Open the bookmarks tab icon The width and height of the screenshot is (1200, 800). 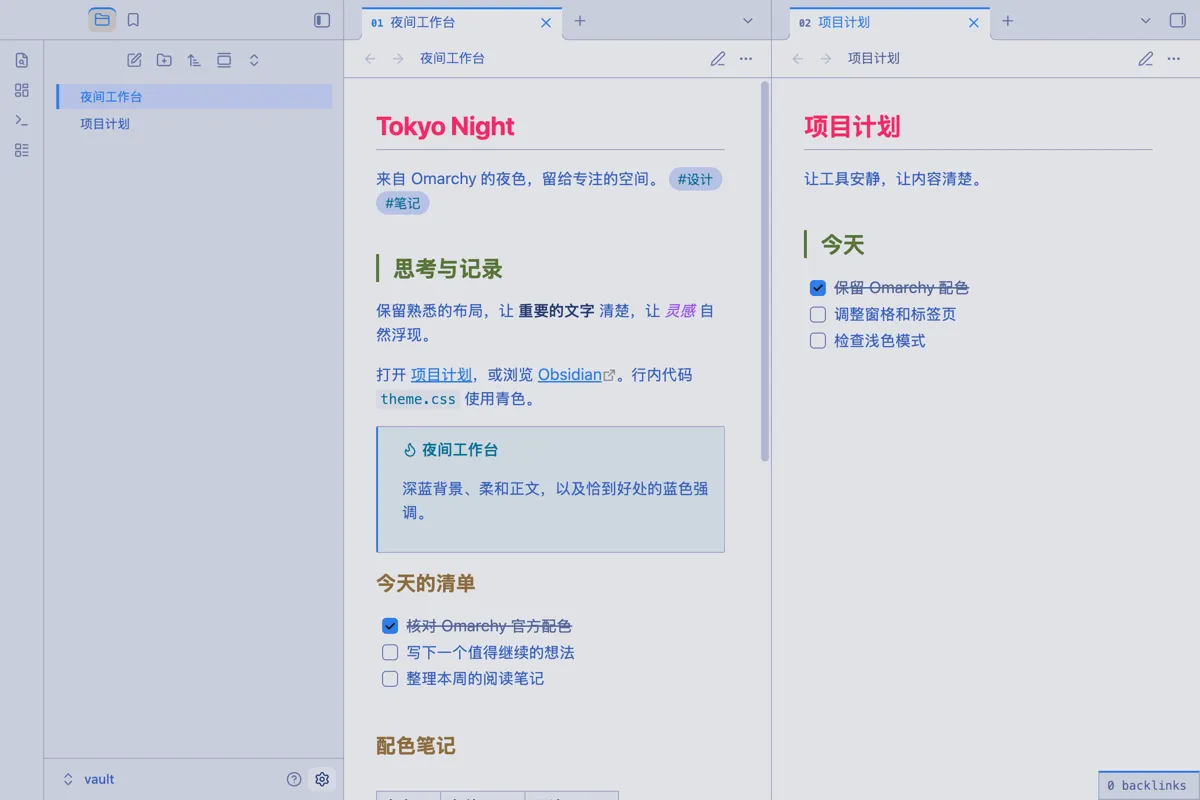coord(133,20)
